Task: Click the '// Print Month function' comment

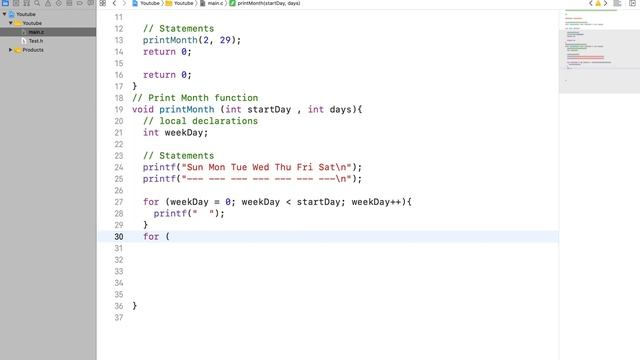Action: (x=195, y=98)
